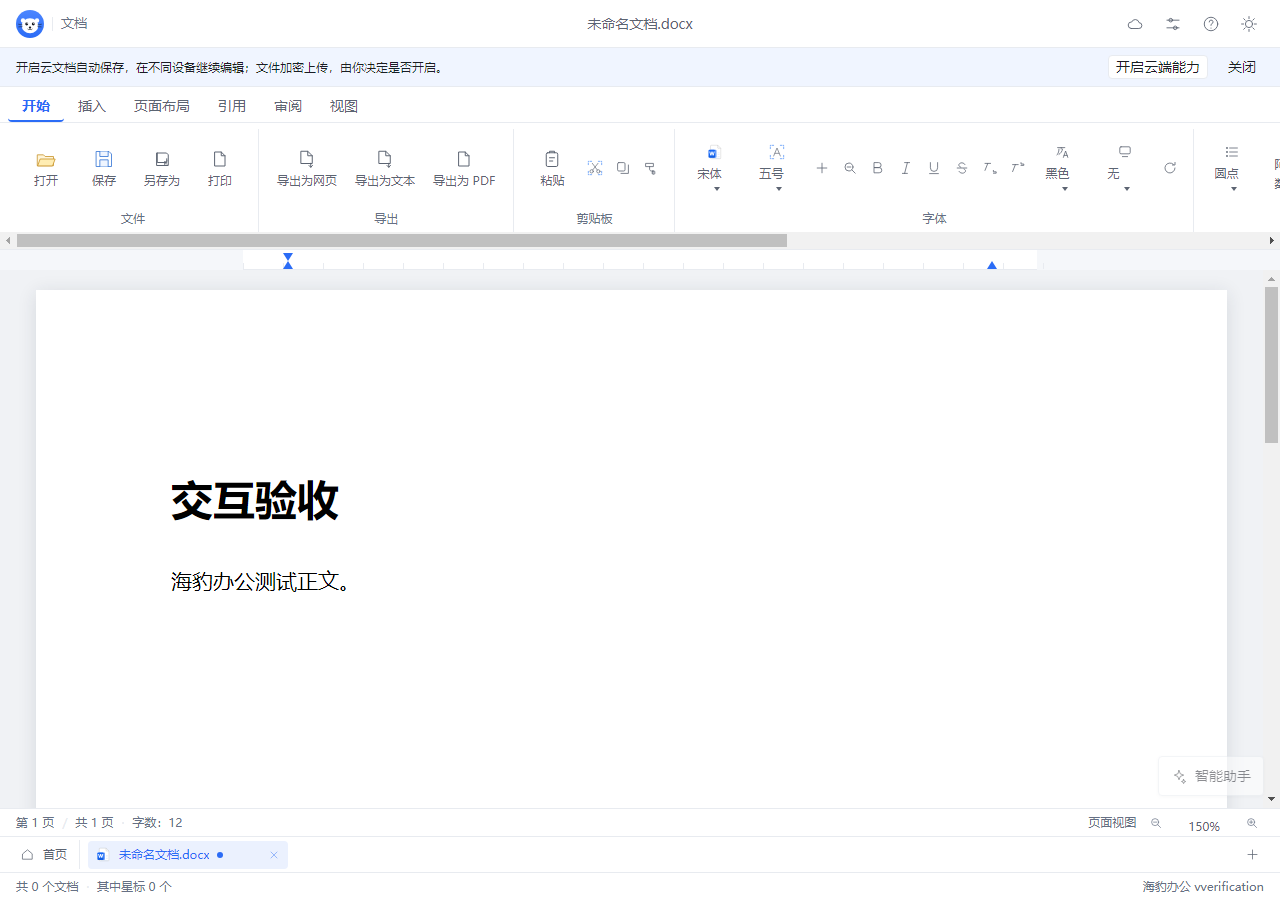Close the 未命名文档.docx tab

tap(274, 855)
